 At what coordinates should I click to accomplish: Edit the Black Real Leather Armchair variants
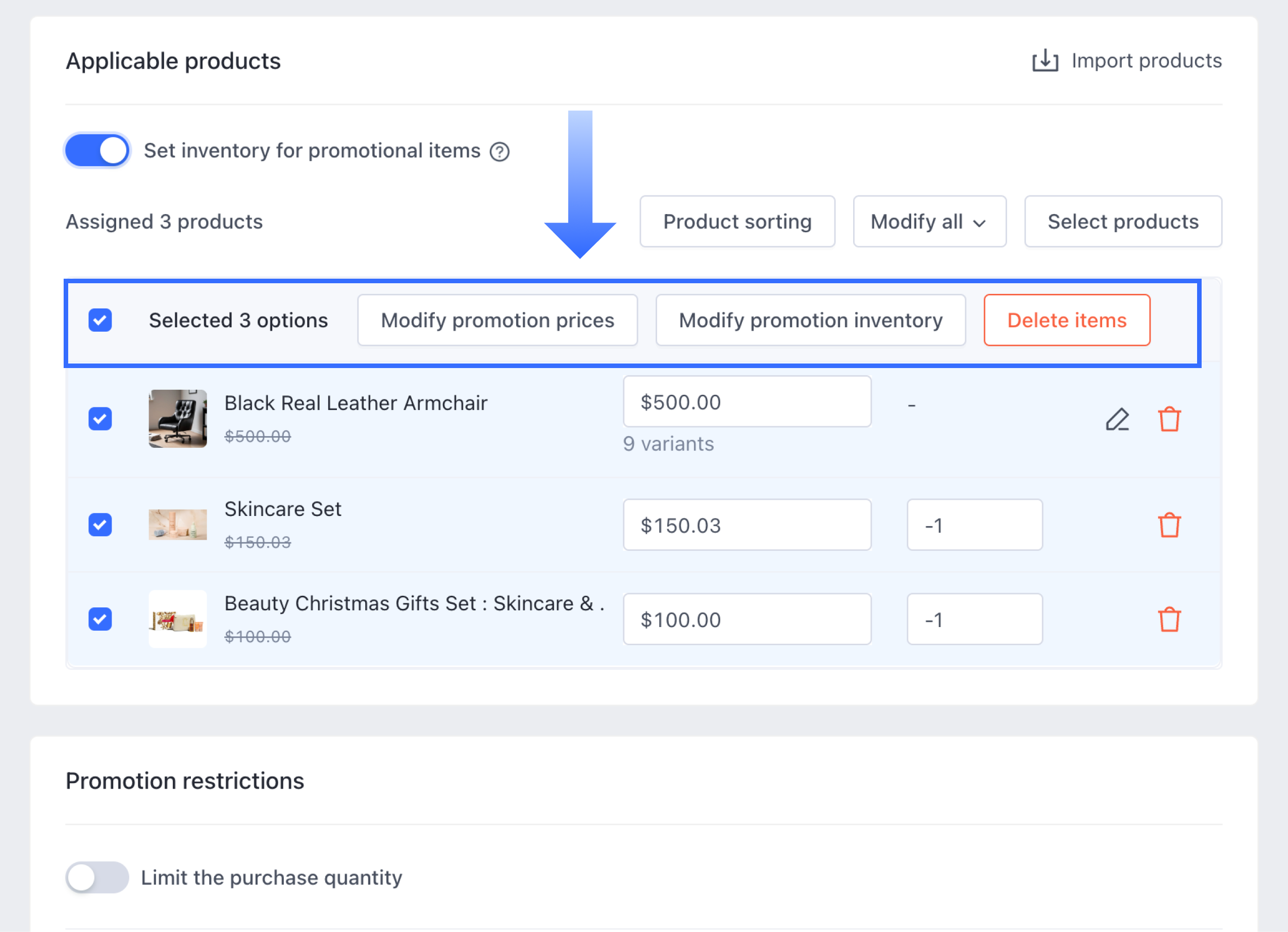point(1116,420)
